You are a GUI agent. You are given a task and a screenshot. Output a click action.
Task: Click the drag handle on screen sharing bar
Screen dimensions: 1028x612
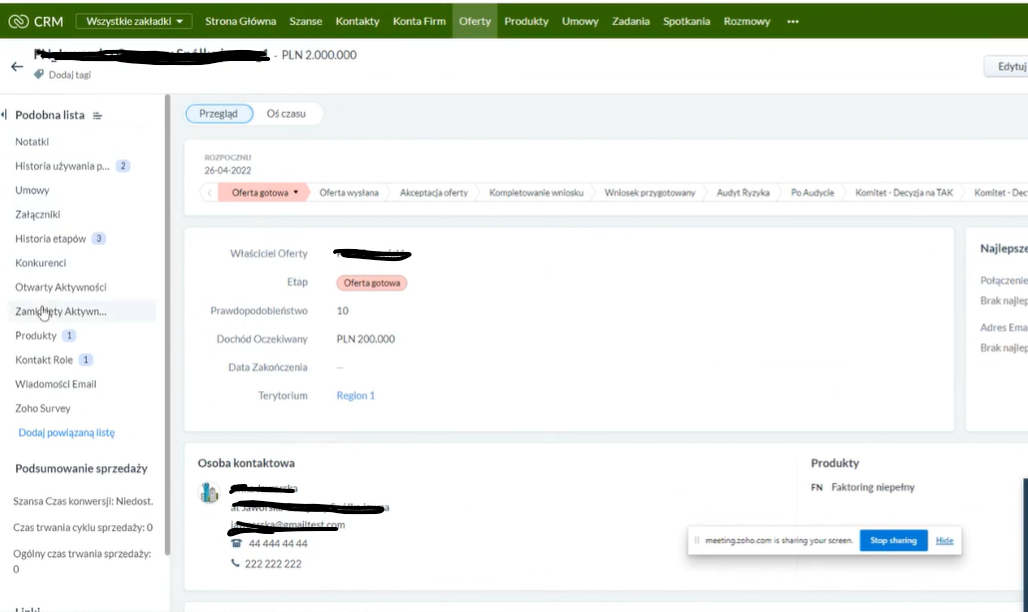click(697, 541)
